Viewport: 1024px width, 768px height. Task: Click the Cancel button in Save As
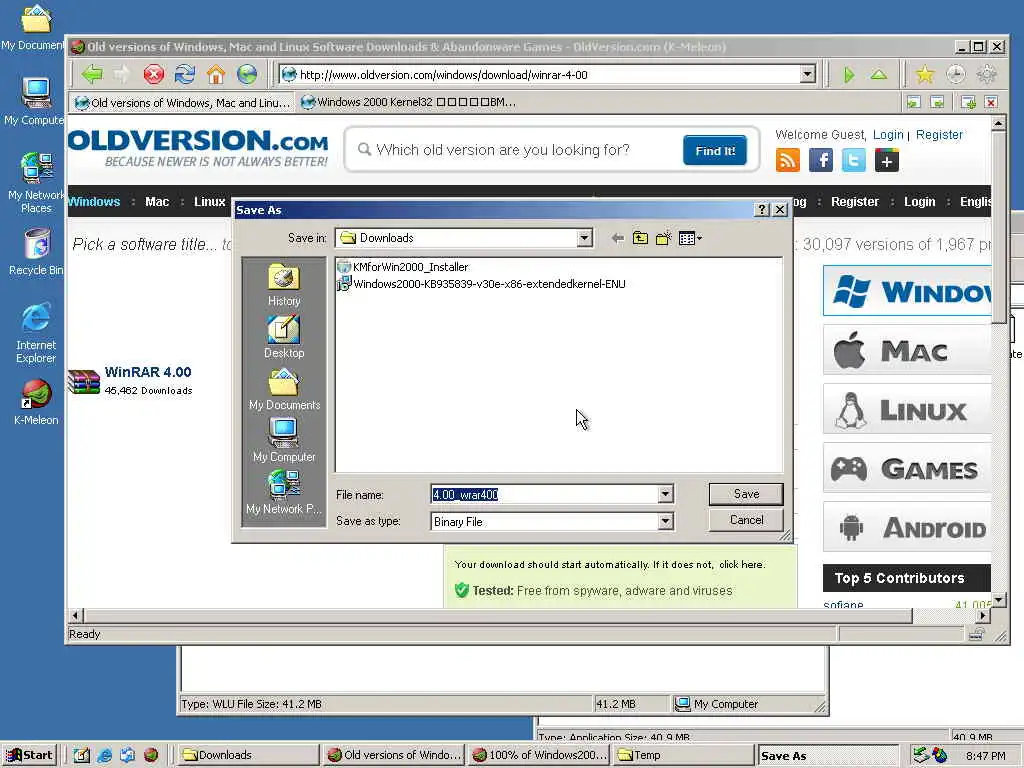pos(746,520)
